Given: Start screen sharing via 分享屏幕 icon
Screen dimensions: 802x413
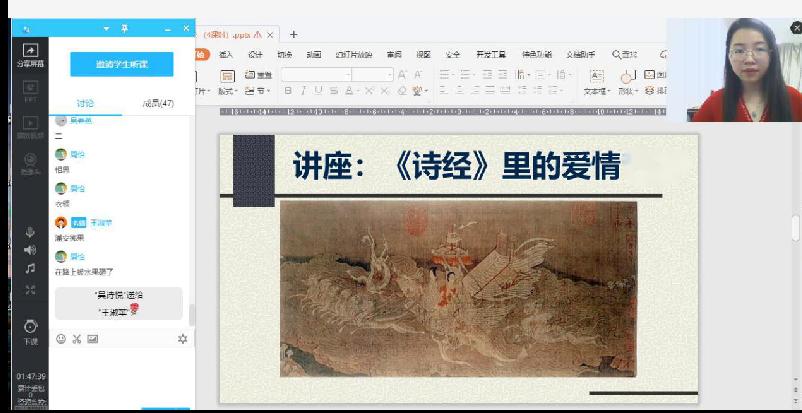Looking at the screenshot, I should tap(30, 55).
